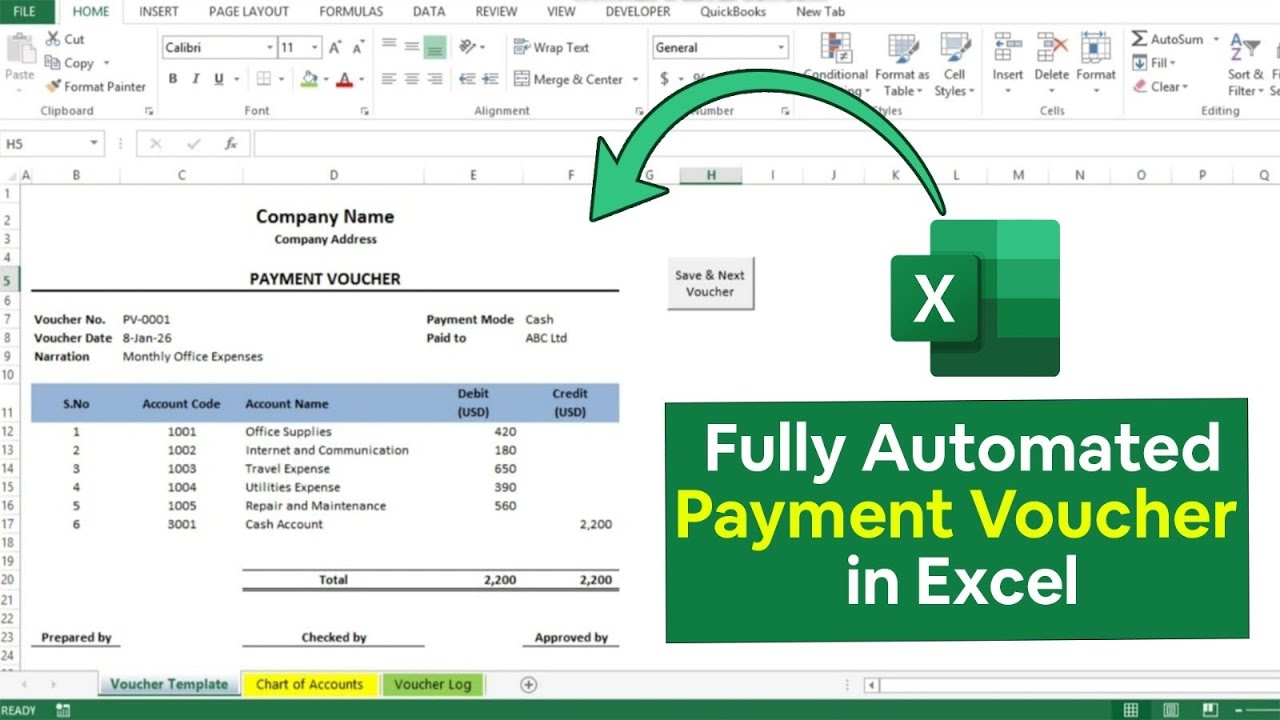Viewport: 1280px width, 720px height.
Task: Switch to the PAGE LAYOUT ribbon tab
Action: pos(248,11)
